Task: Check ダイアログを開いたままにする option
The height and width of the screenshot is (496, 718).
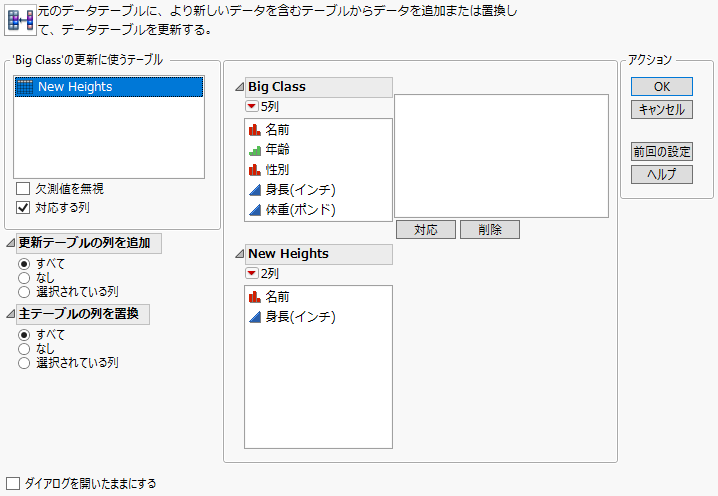Action: pyautogui.click(x=14, y=483)
